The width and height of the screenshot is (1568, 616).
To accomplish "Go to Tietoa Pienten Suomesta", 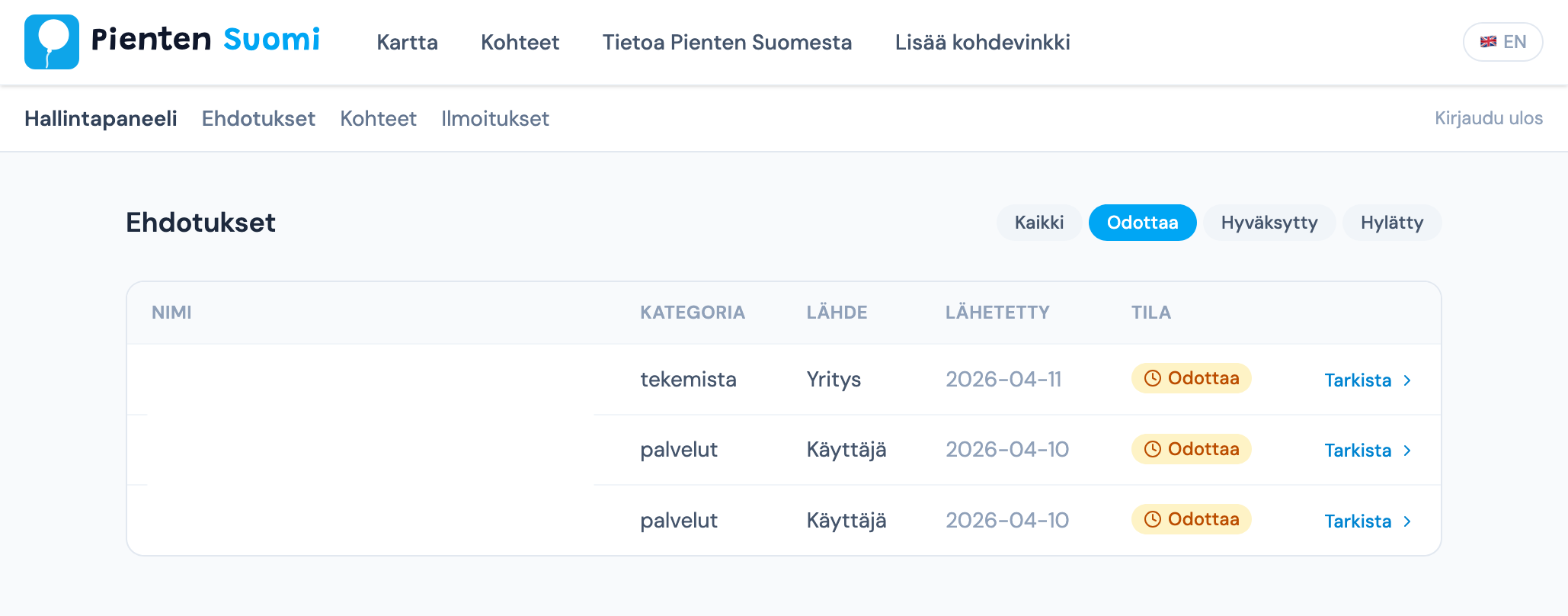I will (x=727, y=42).
